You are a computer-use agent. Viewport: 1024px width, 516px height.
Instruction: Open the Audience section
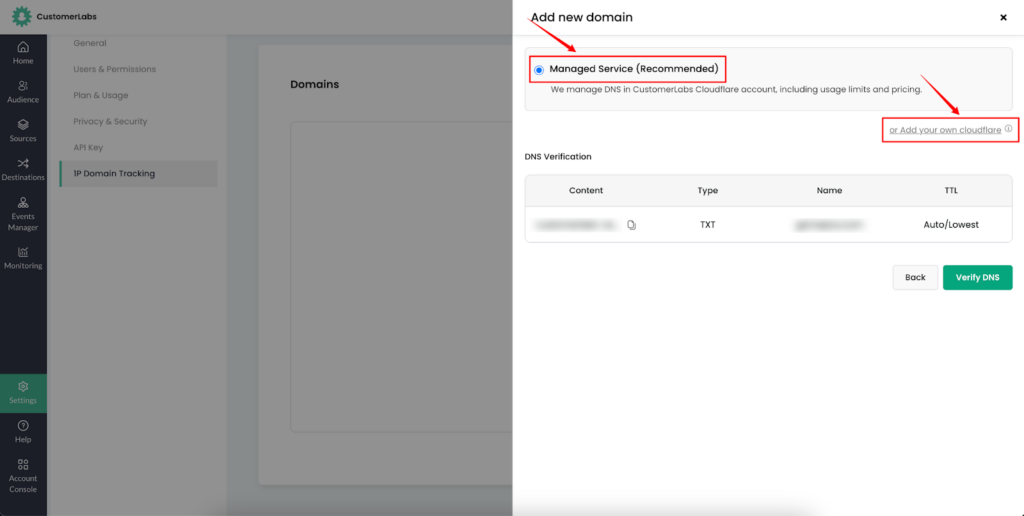pyautogui.click(x=23, y=92)
